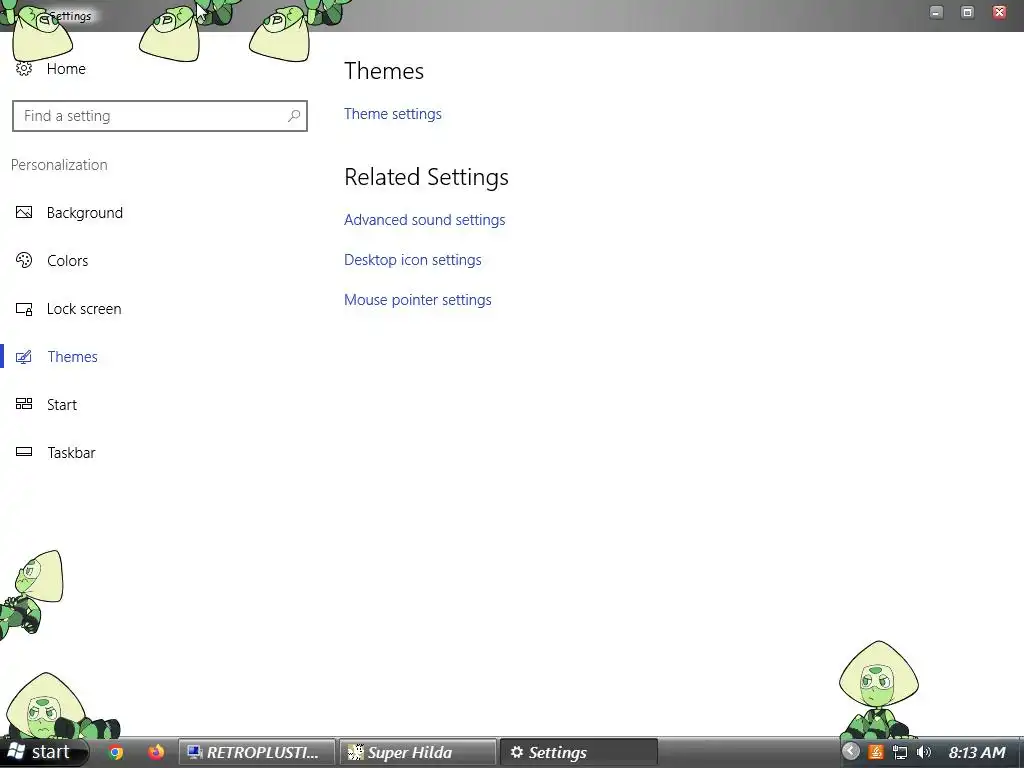Expand hidden system tray icons arrow

coord(850,752)
